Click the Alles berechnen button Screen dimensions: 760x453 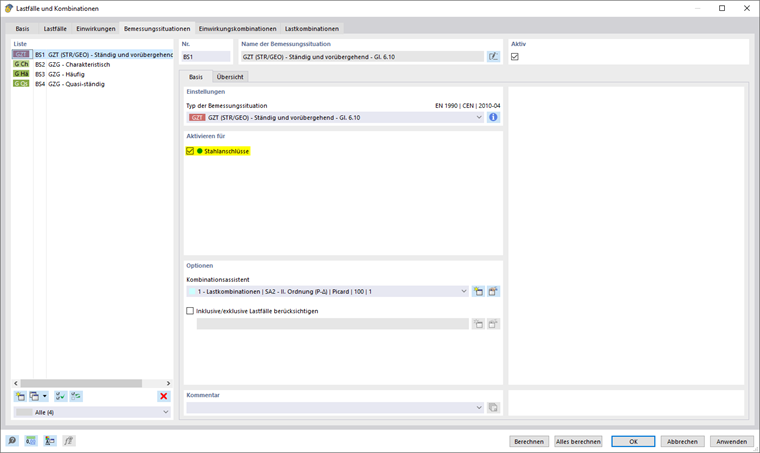coord(578,441)
